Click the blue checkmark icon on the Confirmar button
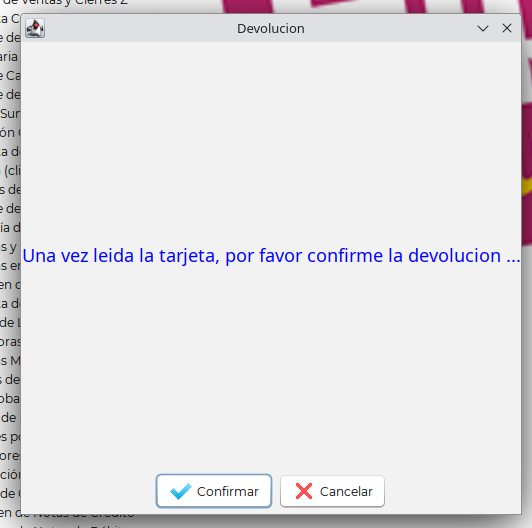The width and height of the screenshot is (532, 528). tap(181, 491)
